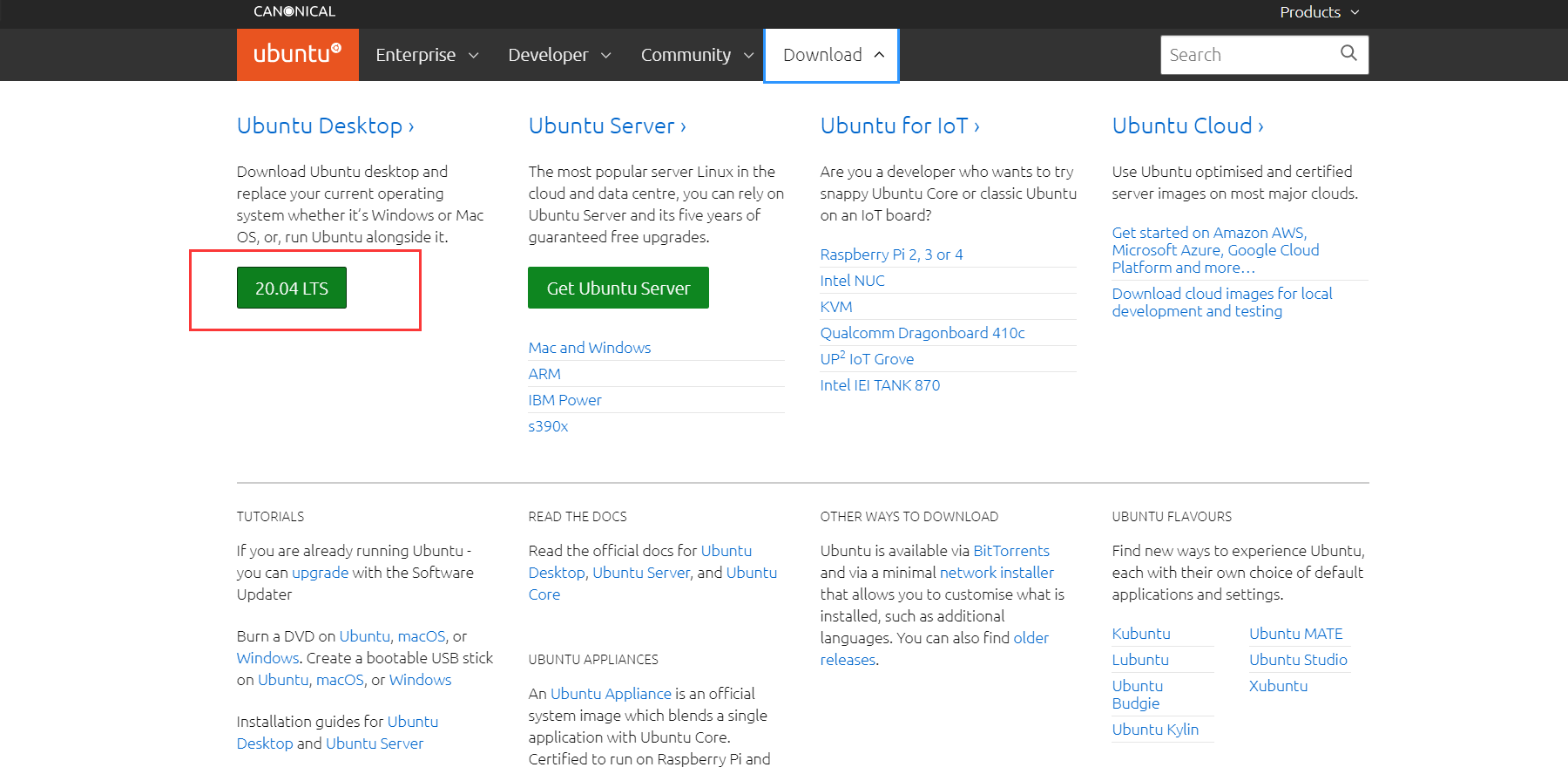The width and height of the screenshot is (1568, 774).
Task: Click the upgrade link in Tutorials
Action: (320, 573)
